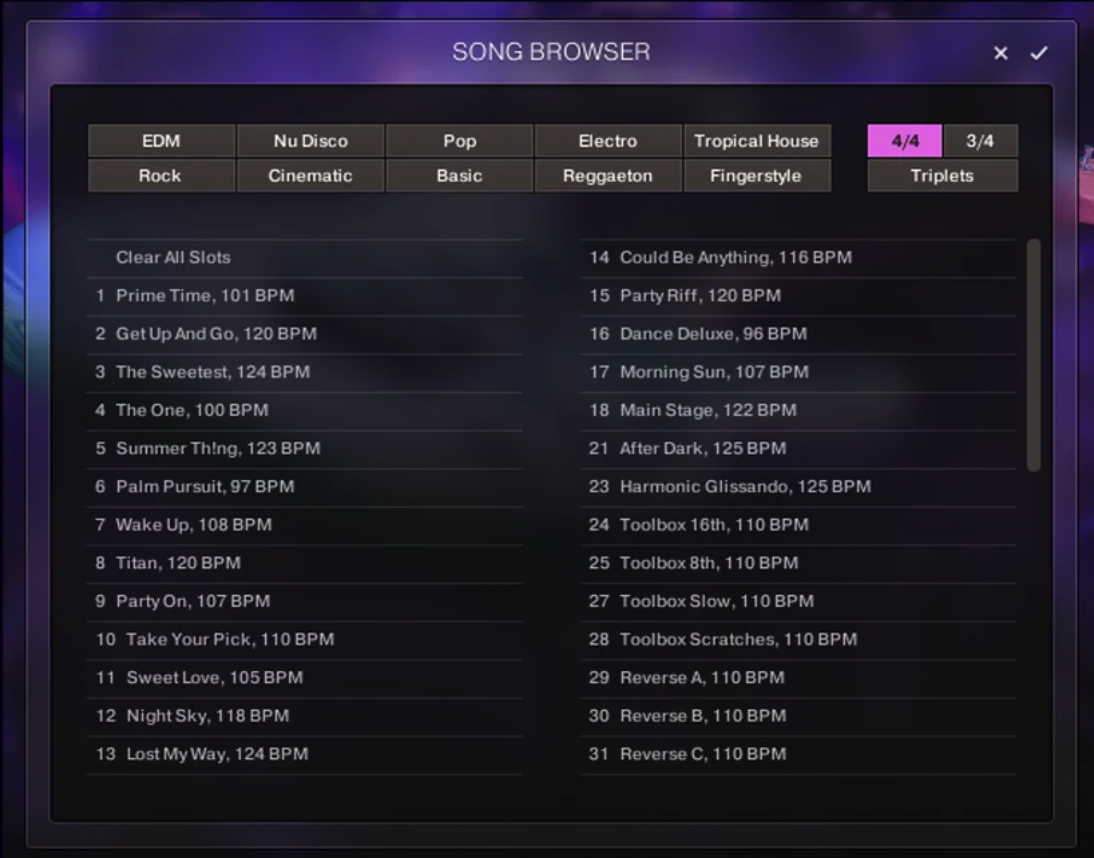This screenshot has width=1094, height=858.
Task: Select song Prime Time, 101 BPM
Action: coord(305,296)
